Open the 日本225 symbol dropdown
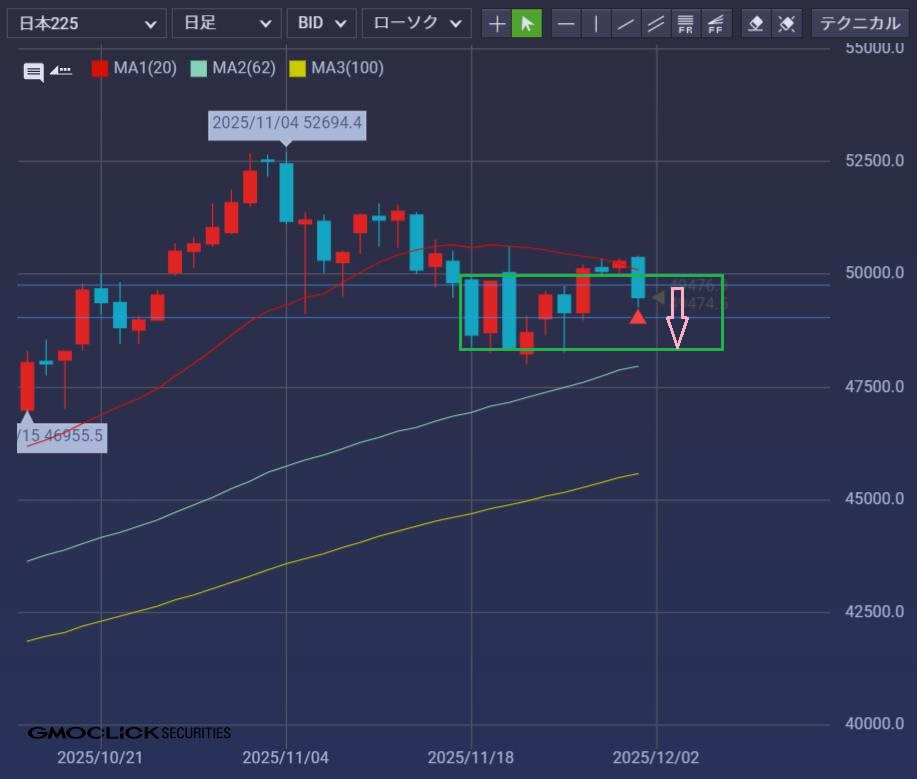 tap(86, 23)
